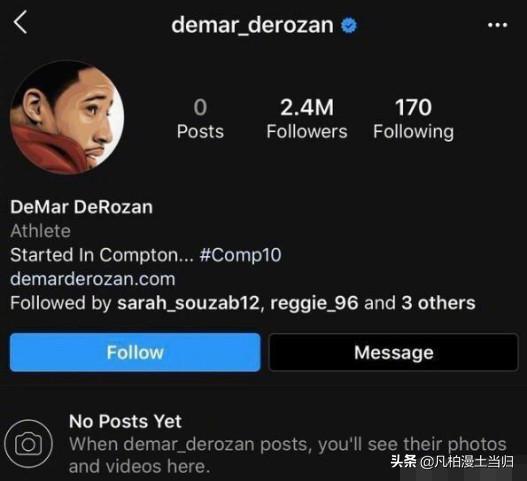This screenshot has width=527, height=481.
Task: Open the three-dot options menu
Action: (x=497, y=25)
